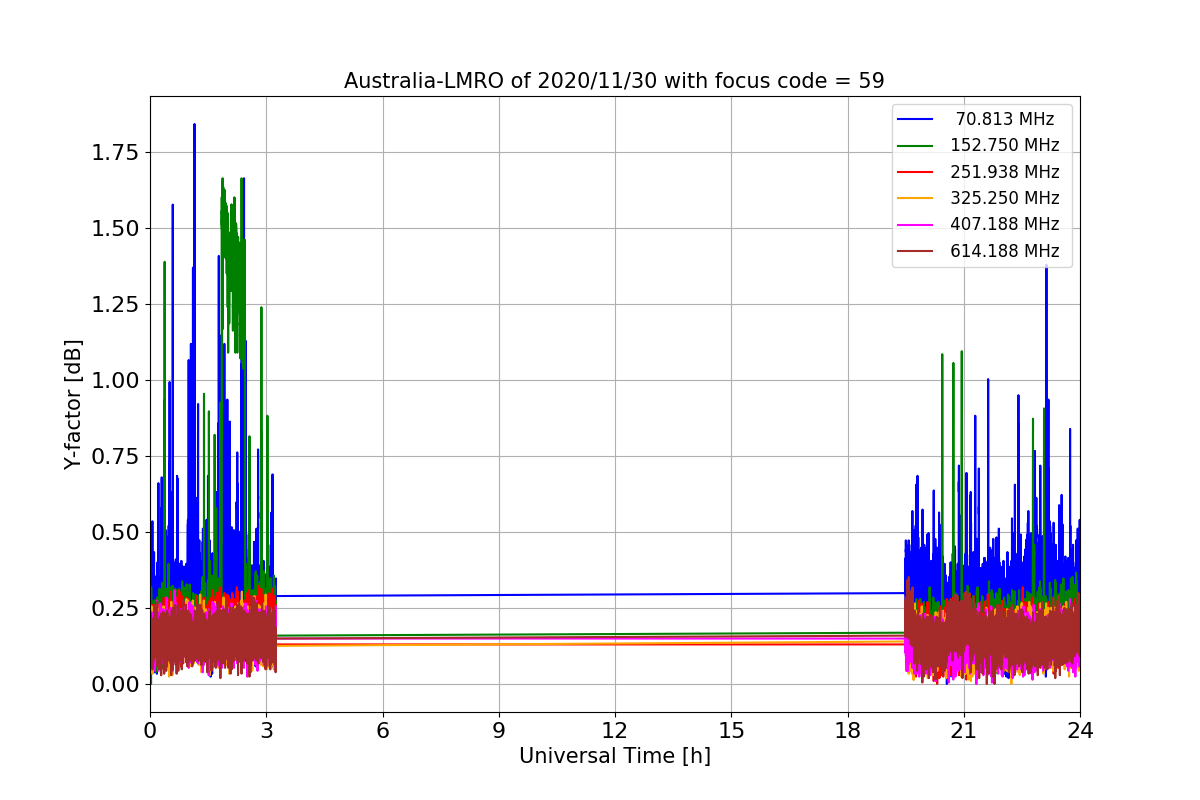The image size is (1200, 800).
Task: Click the 21 hour x-axis tick label
Action: coord(963,730)
